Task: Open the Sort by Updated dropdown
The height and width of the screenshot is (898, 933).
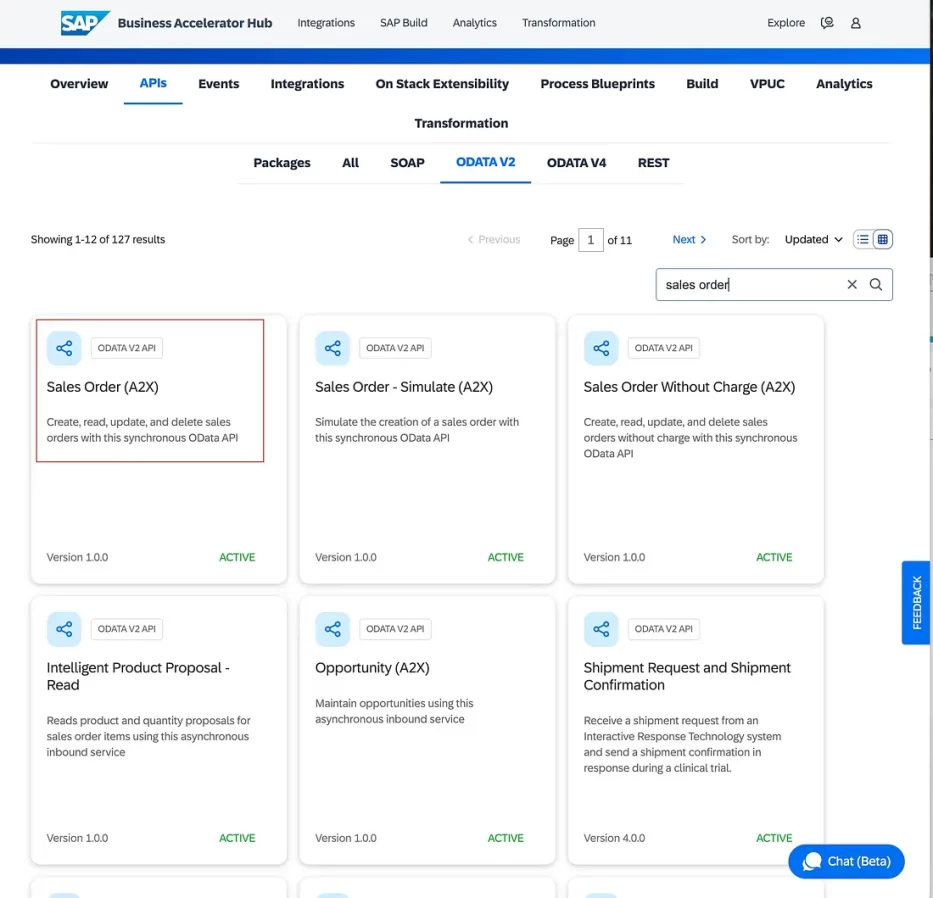Action: point(813,240)
